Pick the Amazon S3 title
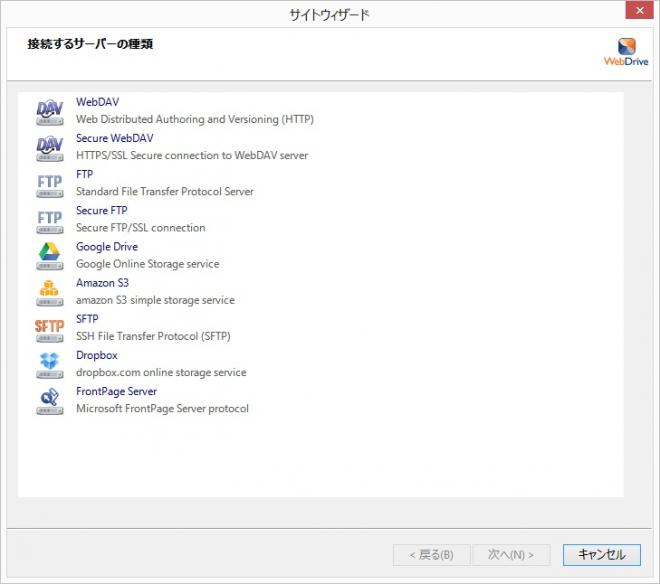This screenshot has width=660, height=584. [x=102, y=283]
